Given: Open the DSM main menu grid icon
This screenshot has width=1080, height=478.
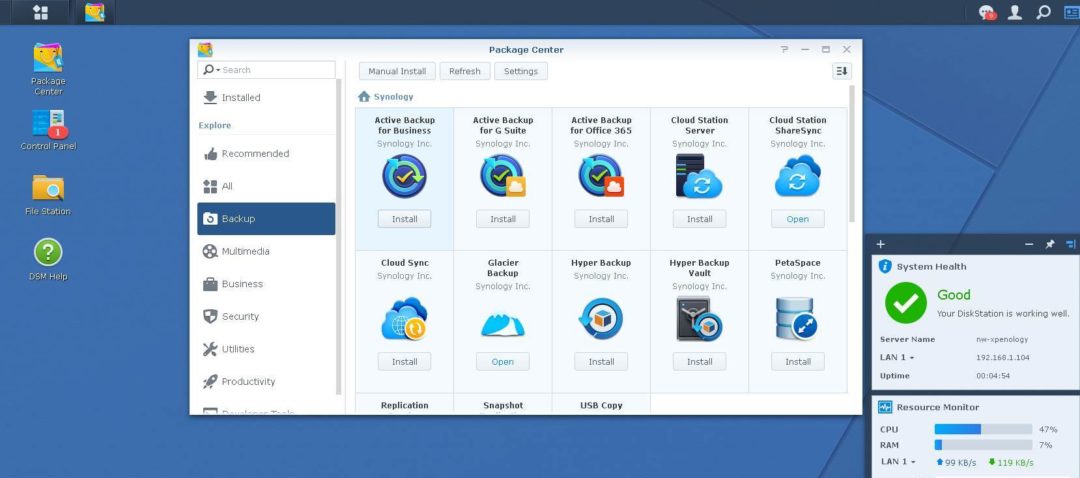Looking at the screenshot, I should (41, 12).
